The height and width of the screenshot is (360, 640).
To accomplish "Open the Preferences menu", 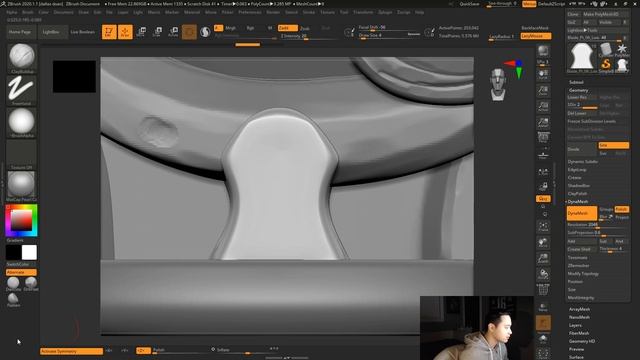I will [x=249, y=12].
